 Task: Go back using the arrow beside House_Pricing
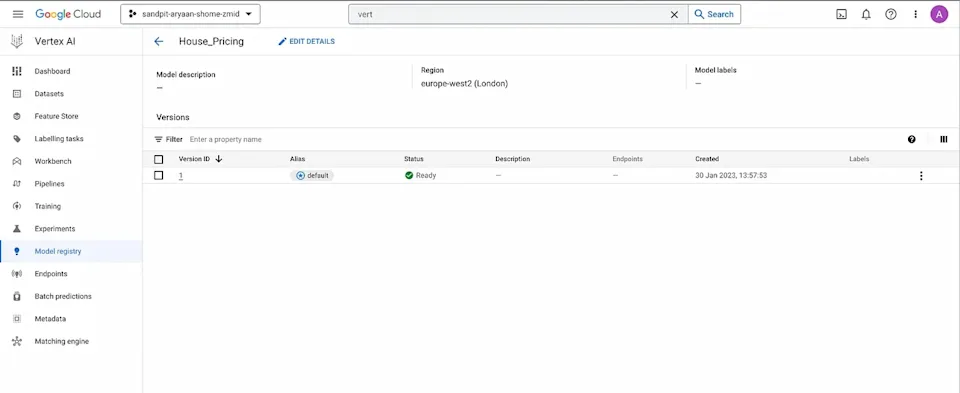159,42
